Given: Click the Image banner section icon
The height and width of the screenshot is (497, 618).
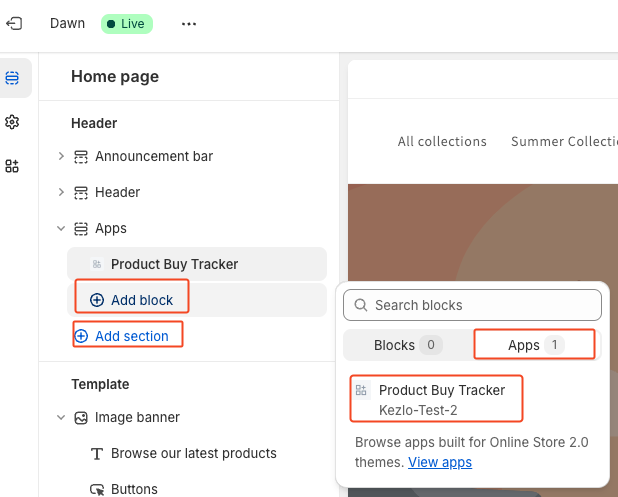Looking at the screenshot, I should (81, 417).
